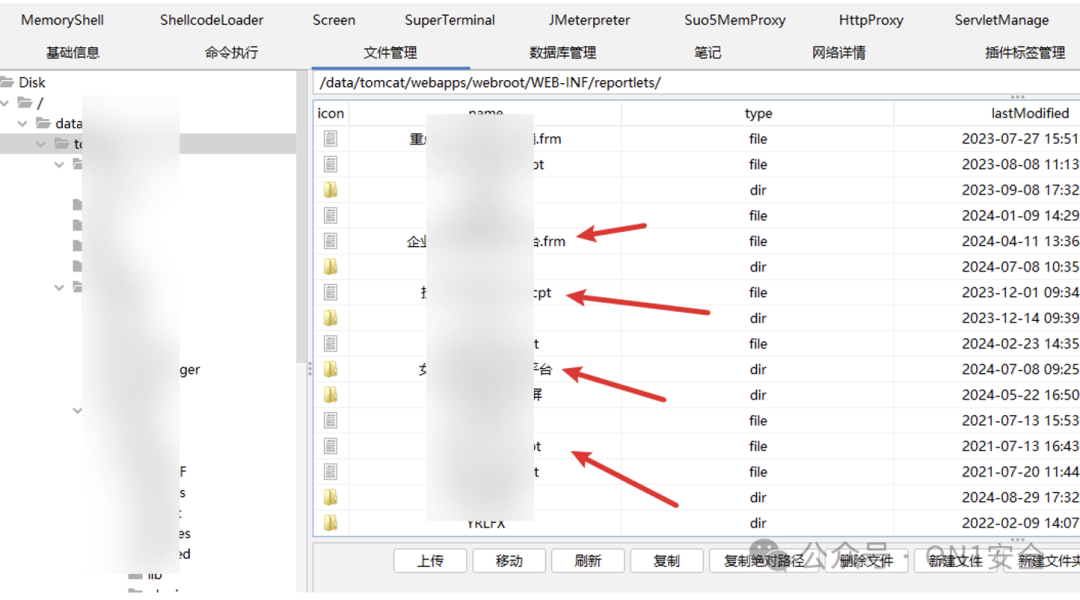Open the 插件标签管理 tab
The image size is (1080, 600).
pyautogui.click(x=1025, y=52)
